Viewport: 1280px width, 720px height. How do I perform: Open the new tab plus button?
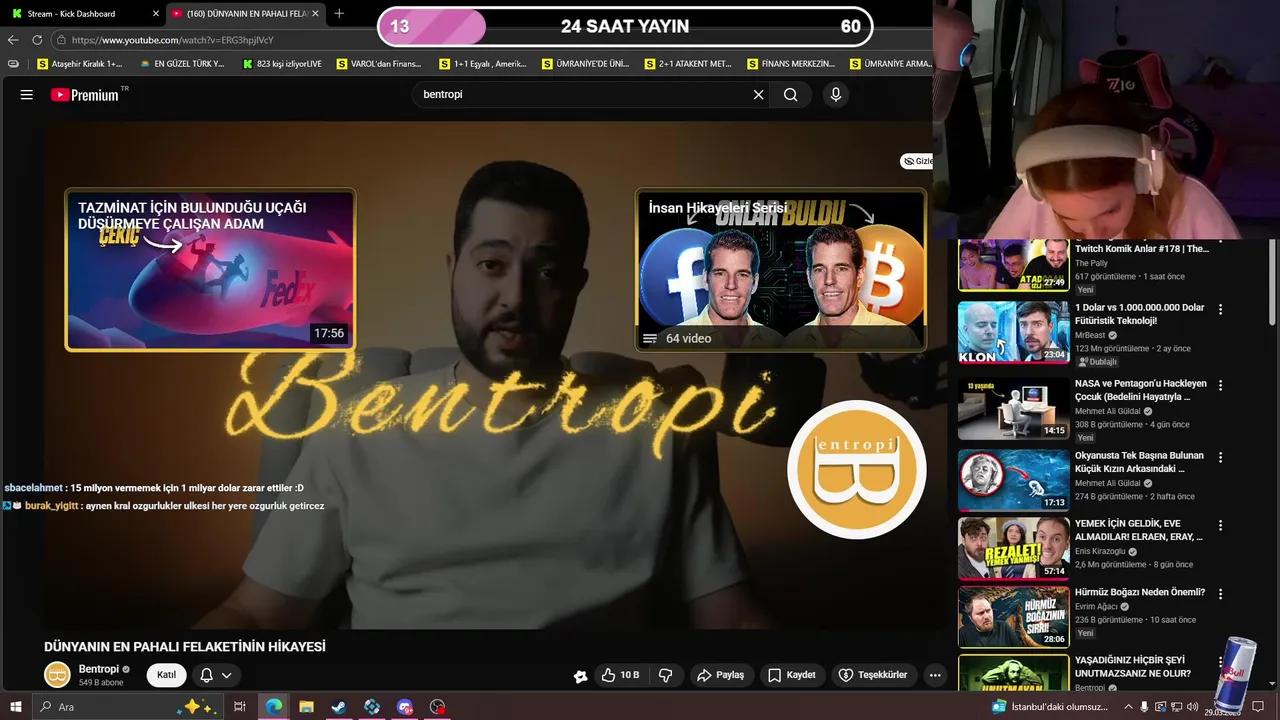coord(339,13)
